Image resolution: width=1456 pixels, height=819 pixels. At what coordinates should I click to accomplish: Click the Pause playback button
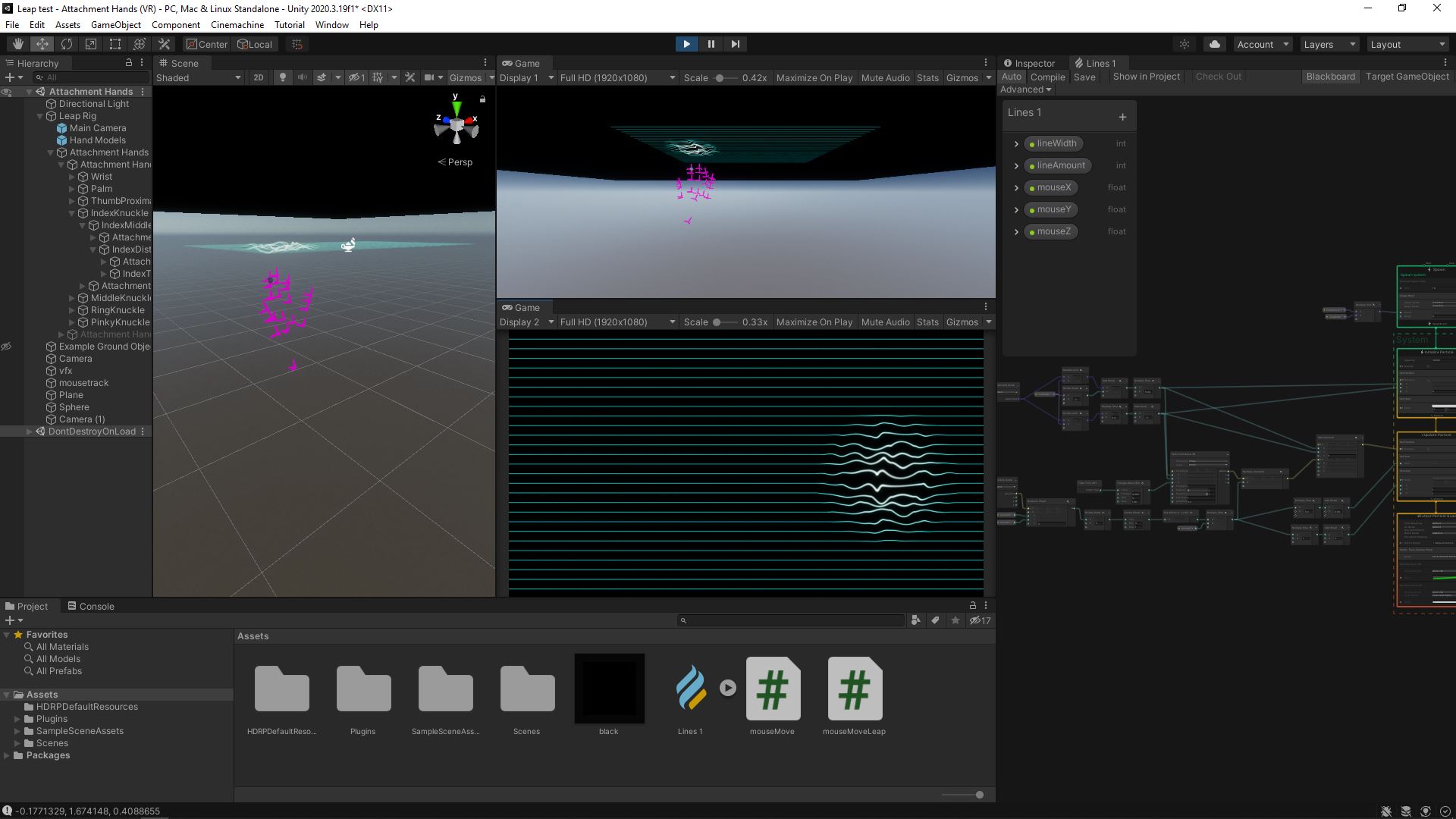coord(711,44)
